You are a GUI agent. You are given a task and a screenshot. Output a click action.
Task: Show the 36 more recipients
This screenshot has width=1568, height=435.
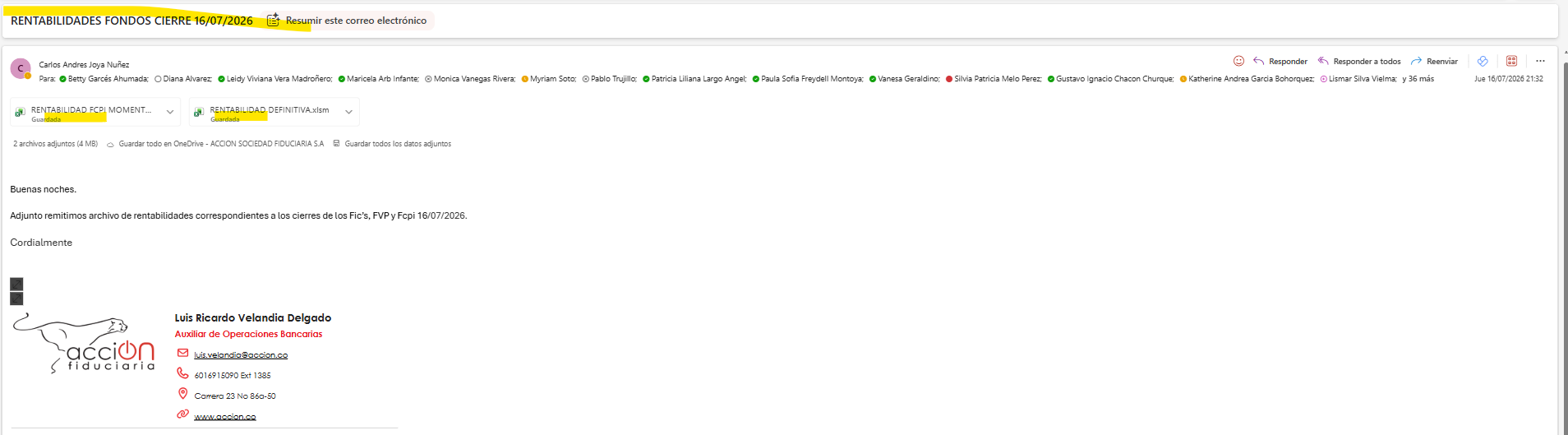pyautogui.click(x=1418, y=79)
